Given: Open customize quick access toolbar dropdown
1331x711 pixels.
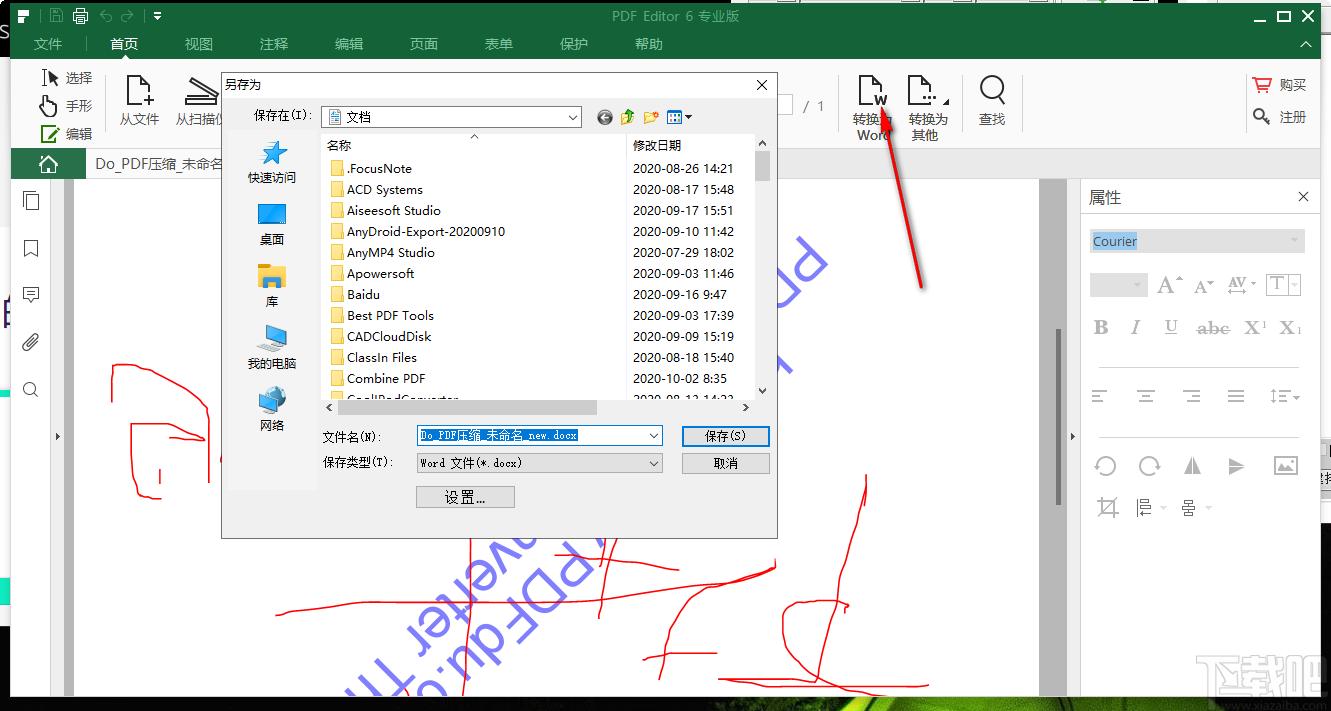Looking at the screenshot, I should [157, 16].
